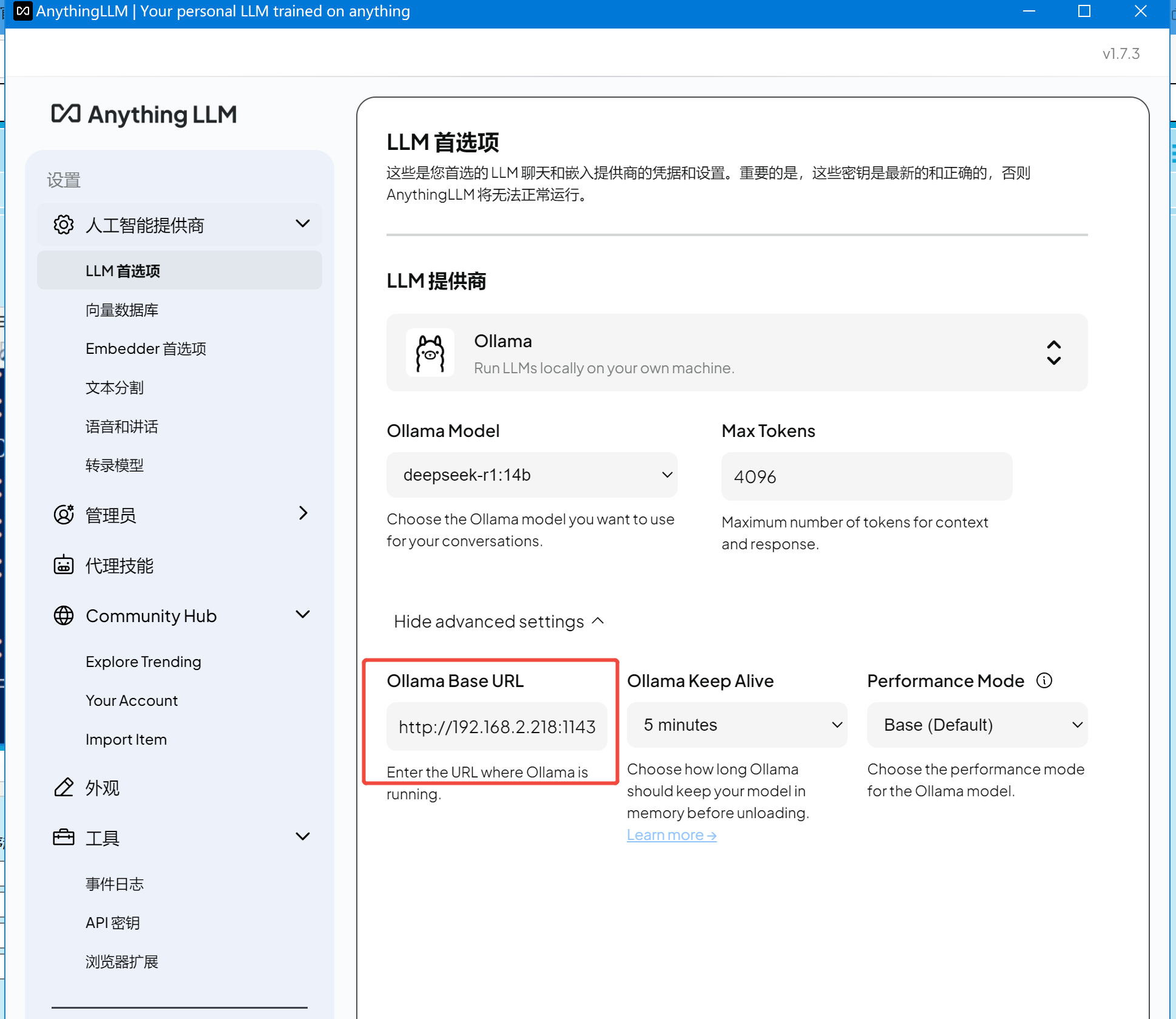Open the Ollama Model dropdown
Viewport: 1176px width, 1019px height.
pyautogui.click(x=532, y=475)
